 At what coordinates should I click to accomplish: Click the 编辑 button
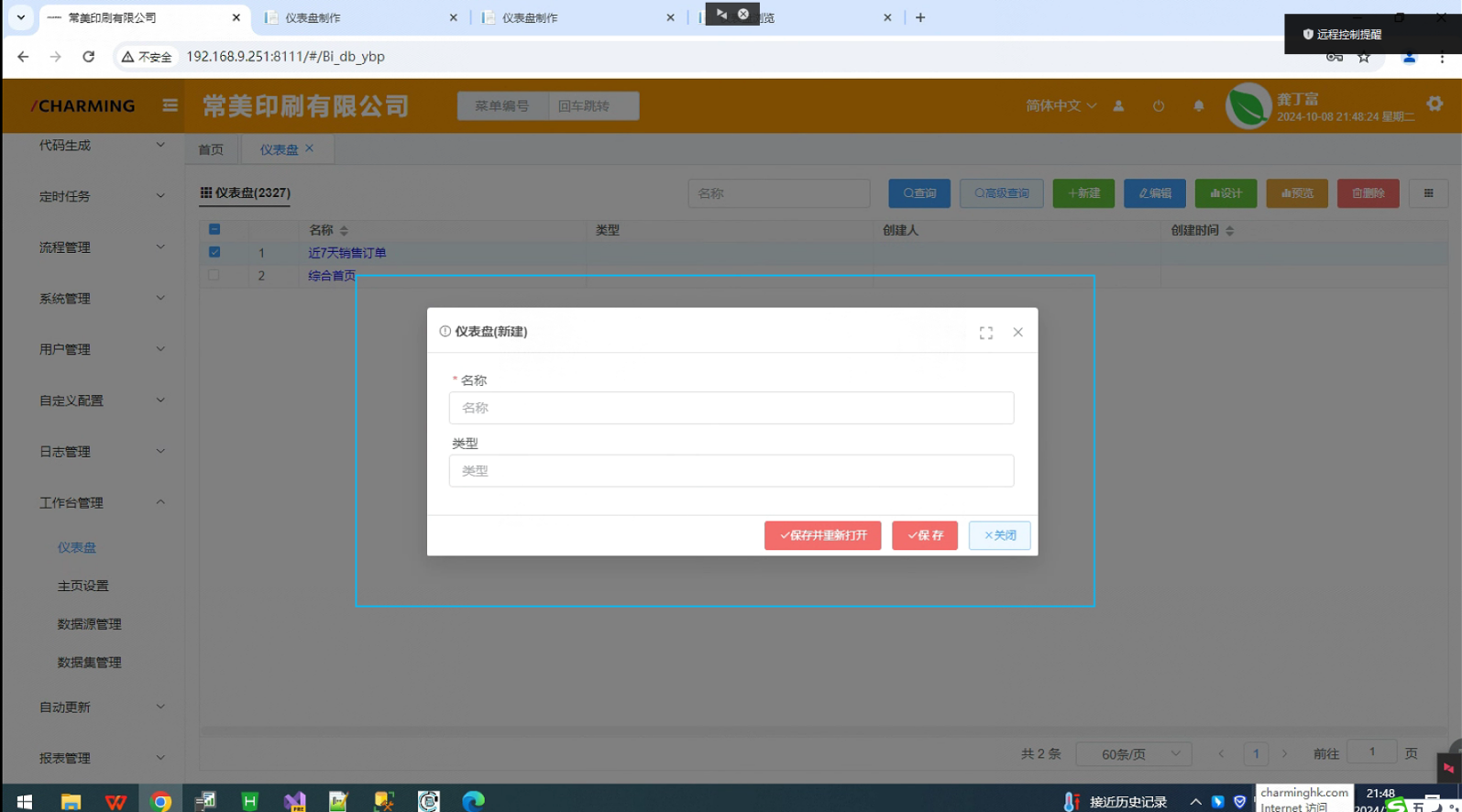click(x=1155, y=193)
